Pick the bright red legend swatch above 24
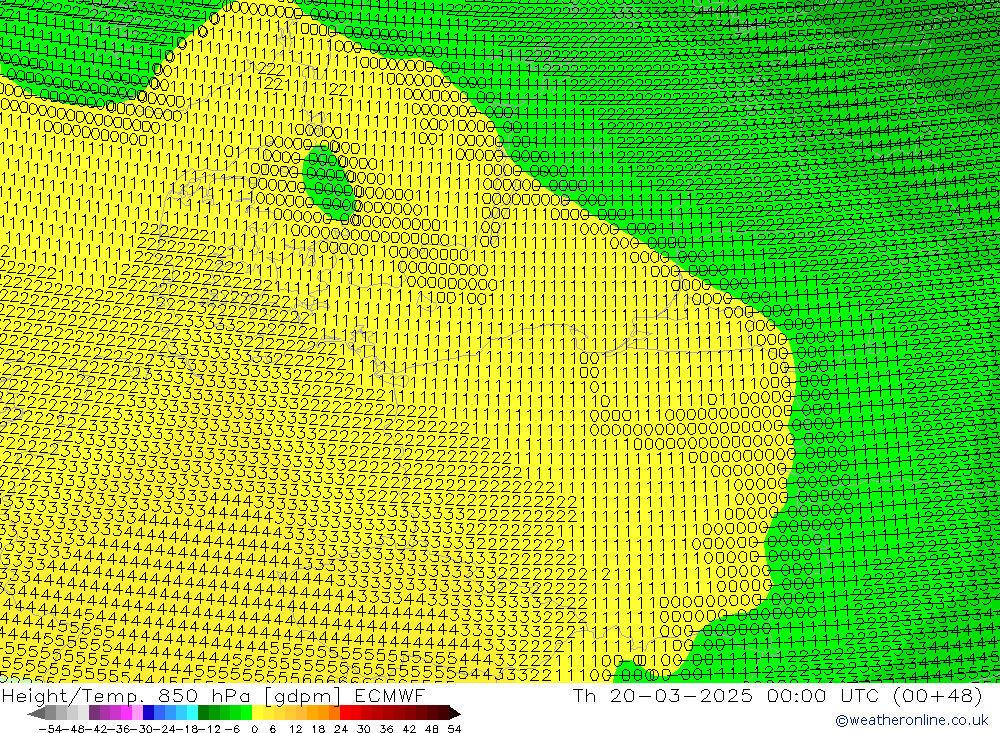1000x733 pixels. click(345, 713)
